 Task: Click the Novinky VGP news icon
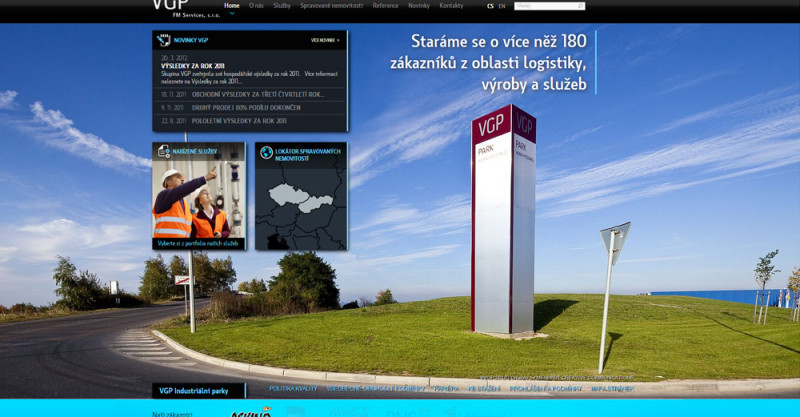coord(164,40)
